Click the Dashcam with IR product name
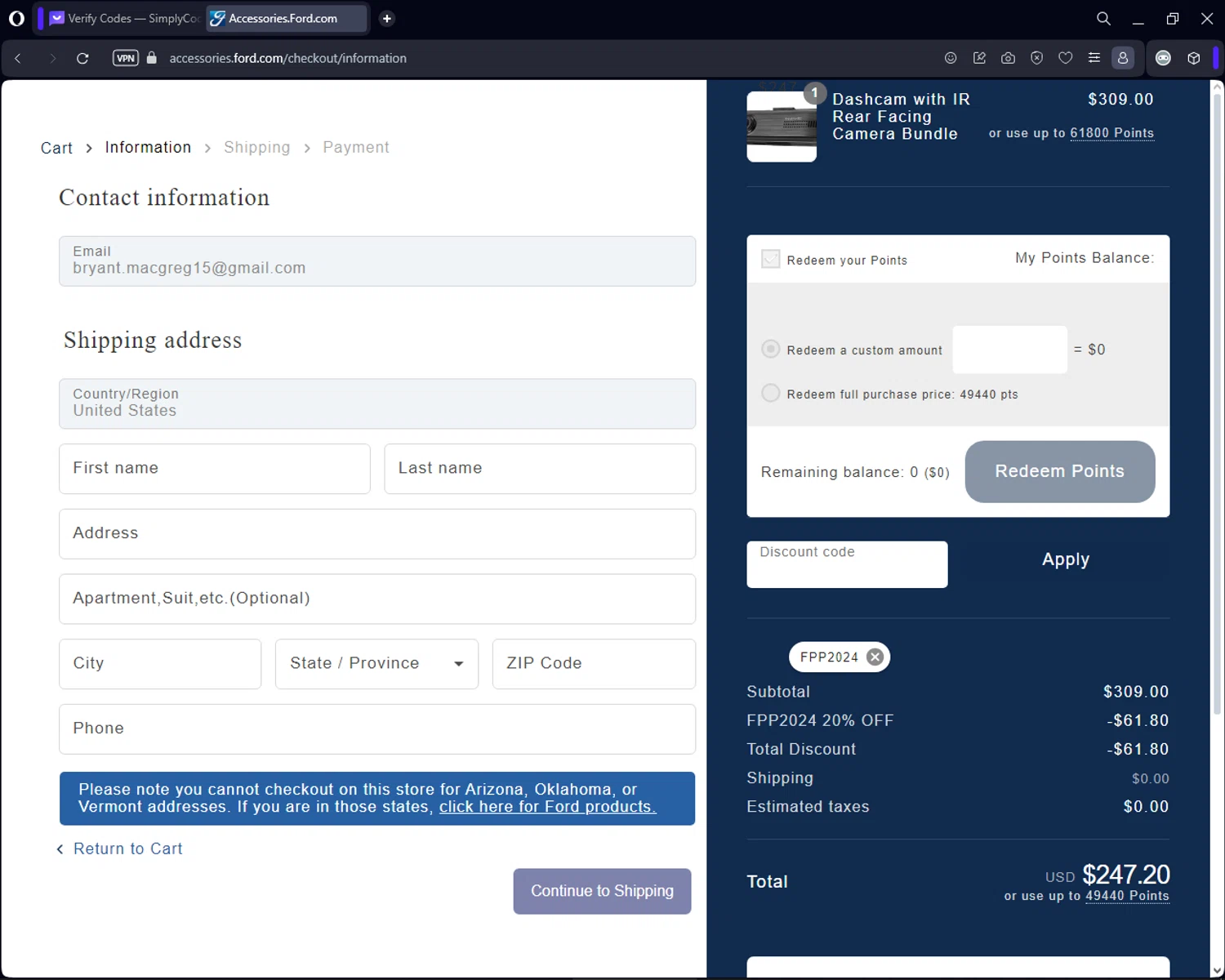The image size is (1225, 980). pyautogui.click(x=902, y=116)
